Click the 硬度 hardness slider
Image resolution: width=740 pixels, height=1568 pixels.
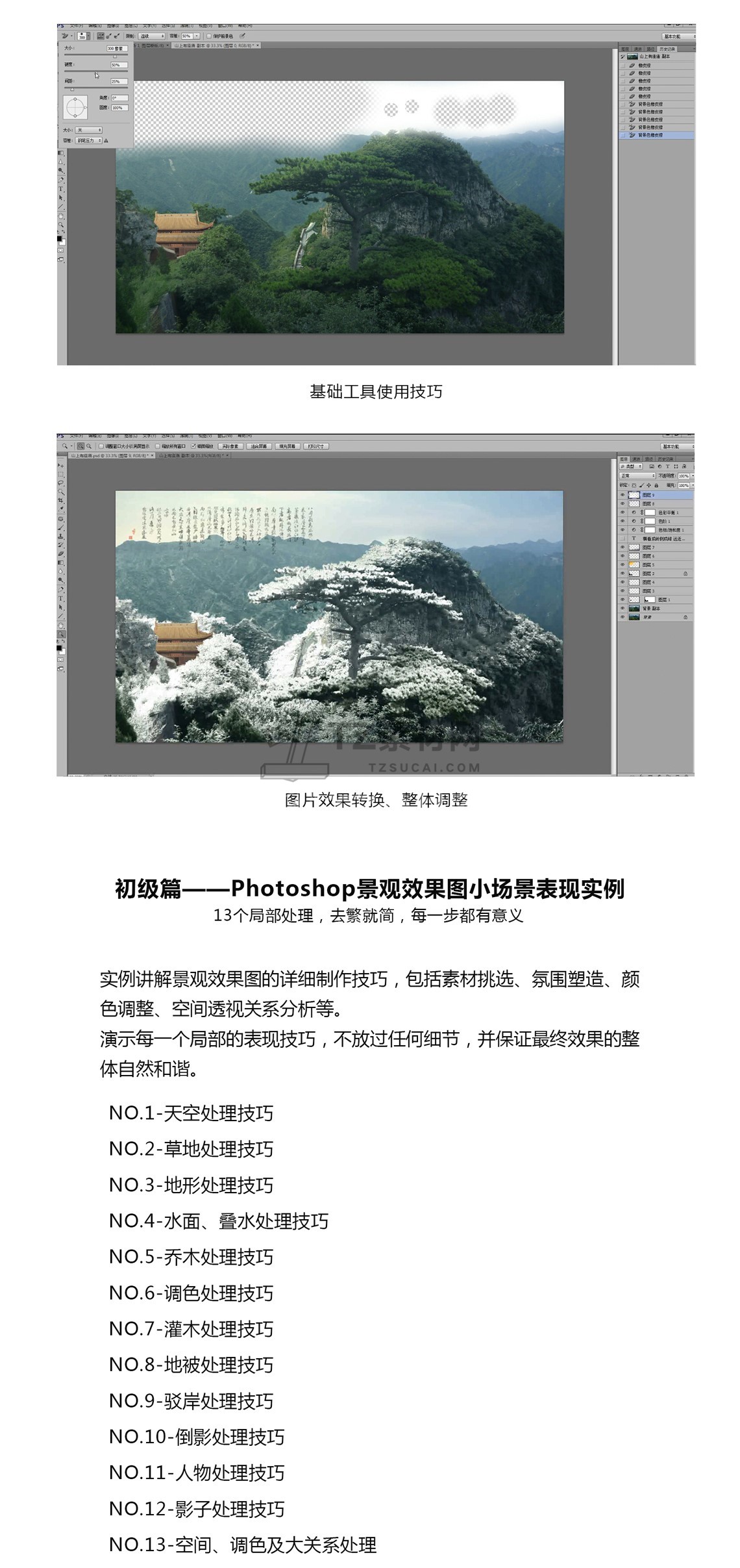[x=96, y=71]
